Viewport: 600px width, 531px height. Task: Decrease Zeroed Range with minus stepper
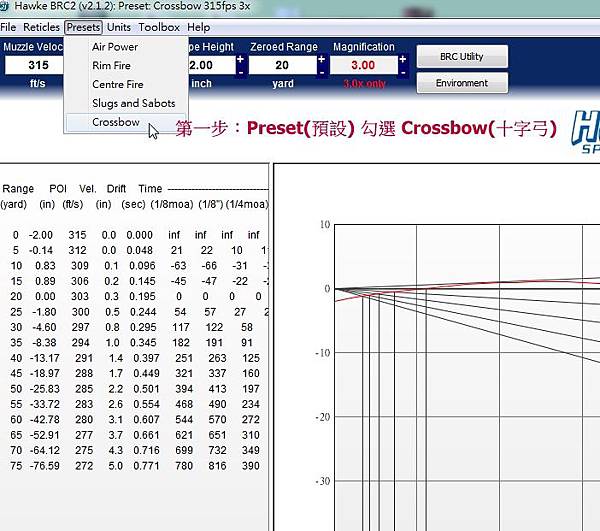[x=321, y=72]
